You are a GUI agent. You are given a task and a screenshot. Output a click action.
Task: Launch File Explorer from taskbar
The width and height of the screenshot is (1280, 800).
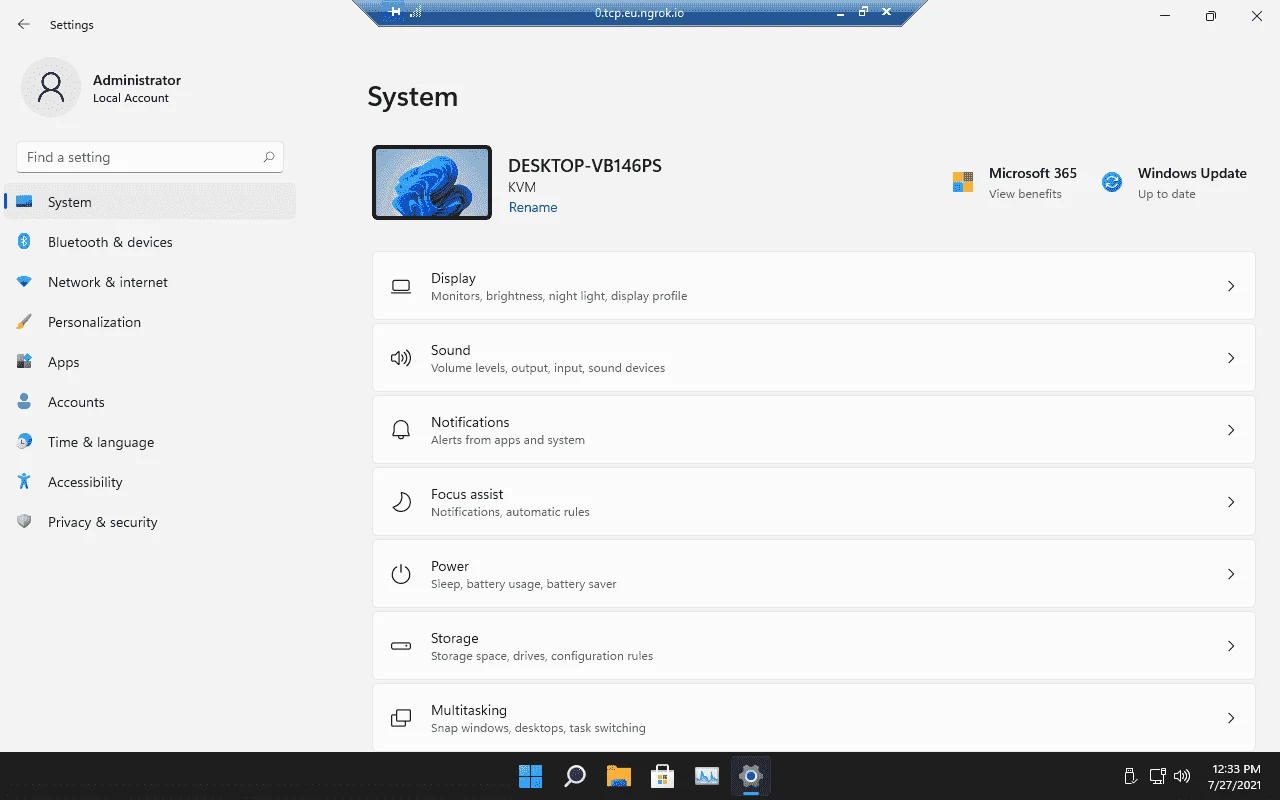(619, 776)
